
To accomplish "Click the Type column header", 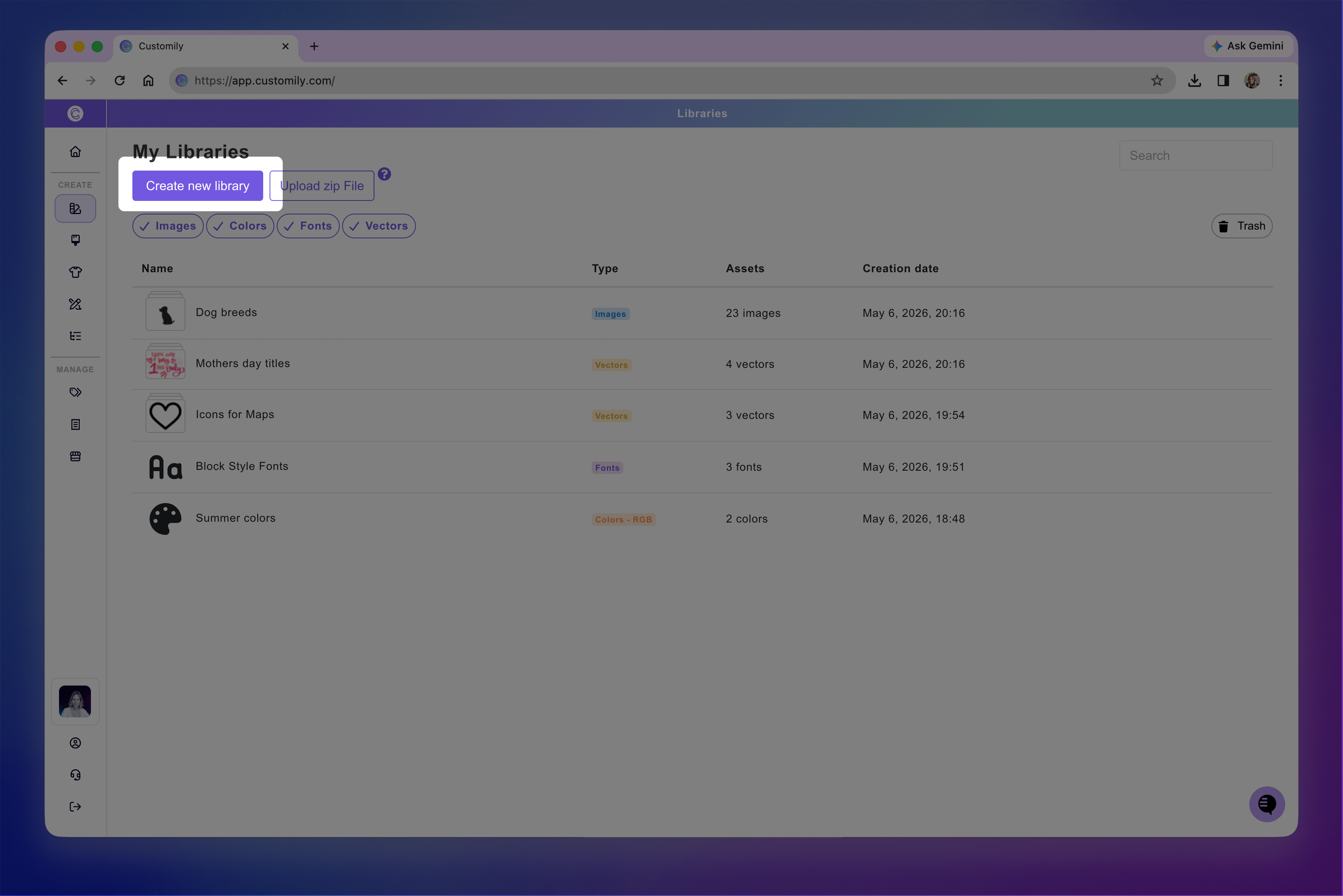I will (x=605, y=269).
